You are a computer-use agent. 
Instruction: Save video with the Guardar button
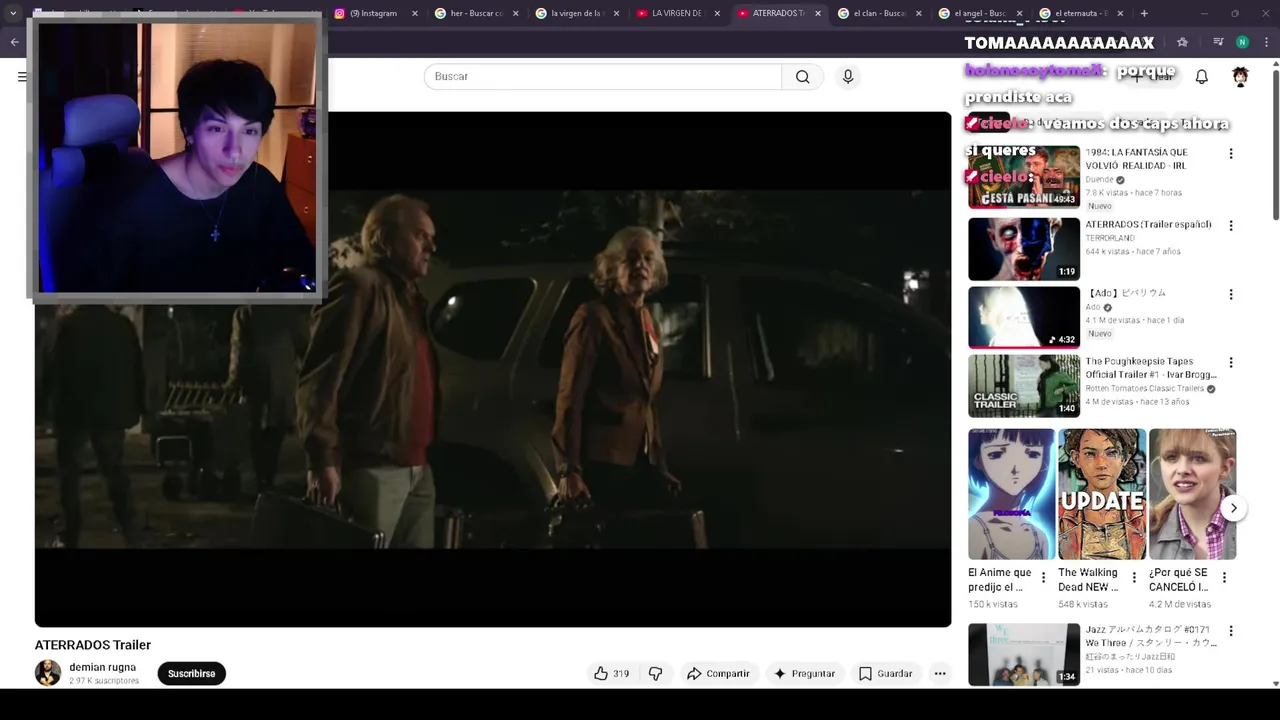[x=886, y=674]
